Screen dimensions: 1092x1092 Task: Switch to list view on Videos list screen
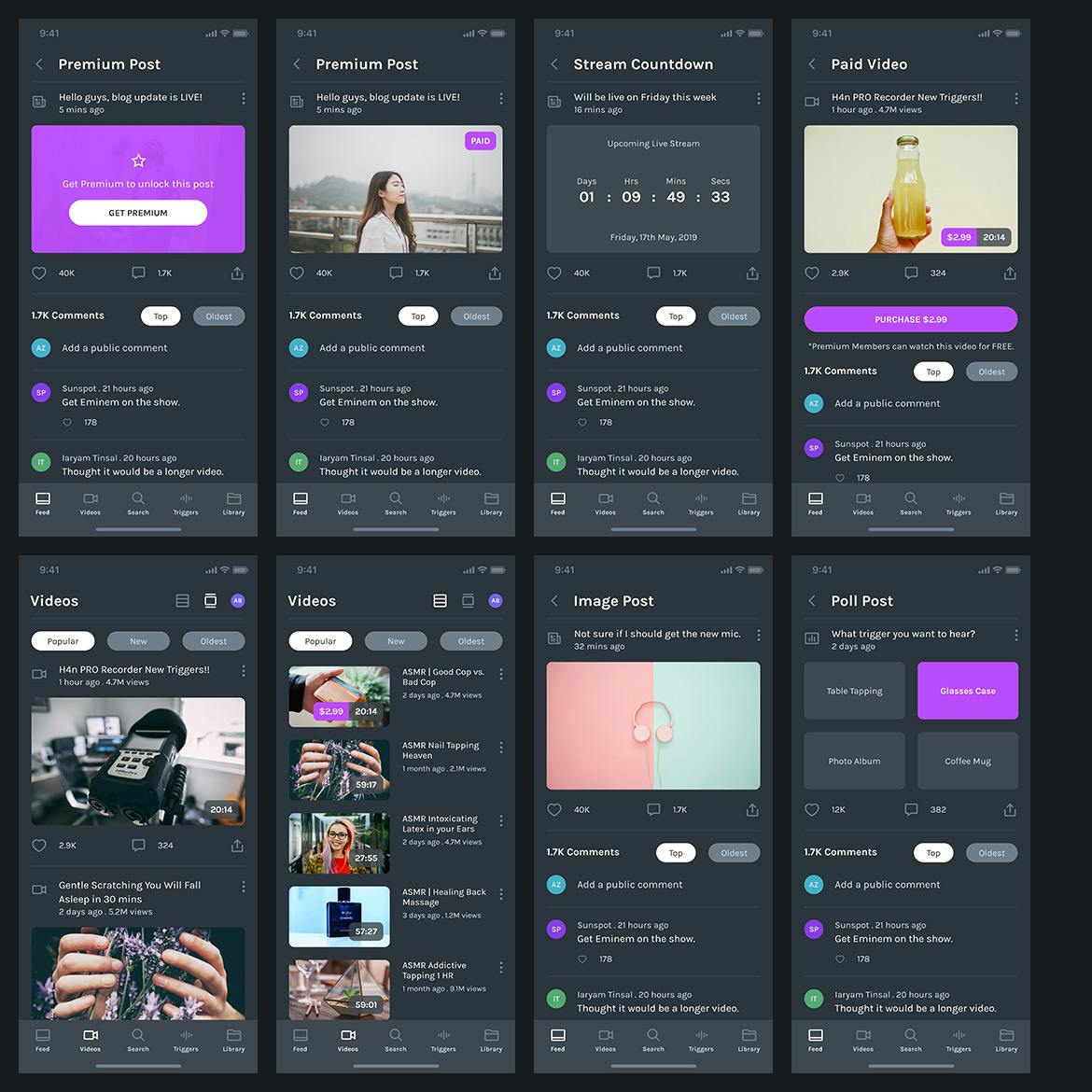[441, 600]
